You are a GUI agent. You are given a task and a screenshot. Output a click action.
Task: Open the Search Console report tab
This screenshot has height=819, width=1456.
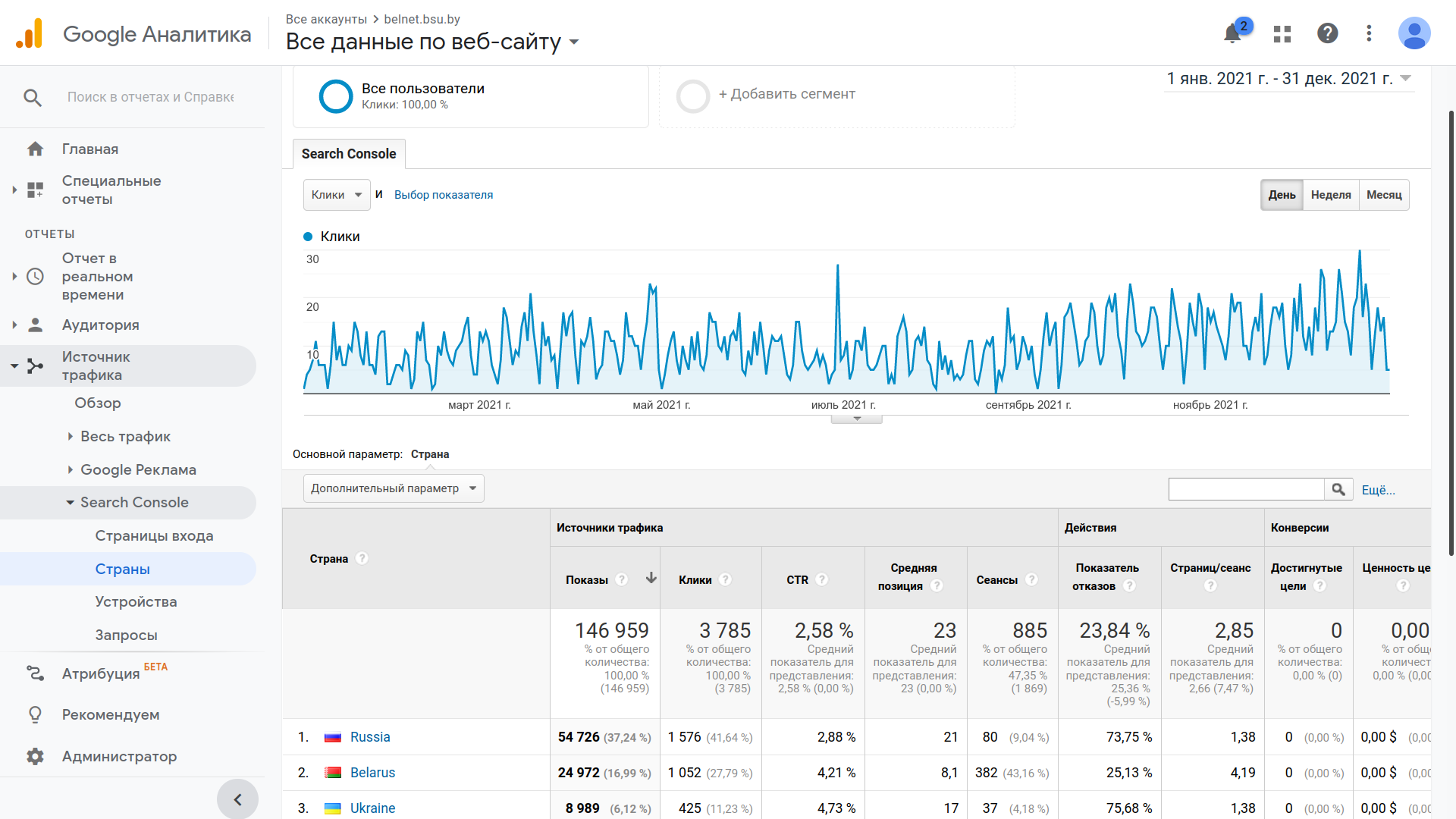point(349,154)
